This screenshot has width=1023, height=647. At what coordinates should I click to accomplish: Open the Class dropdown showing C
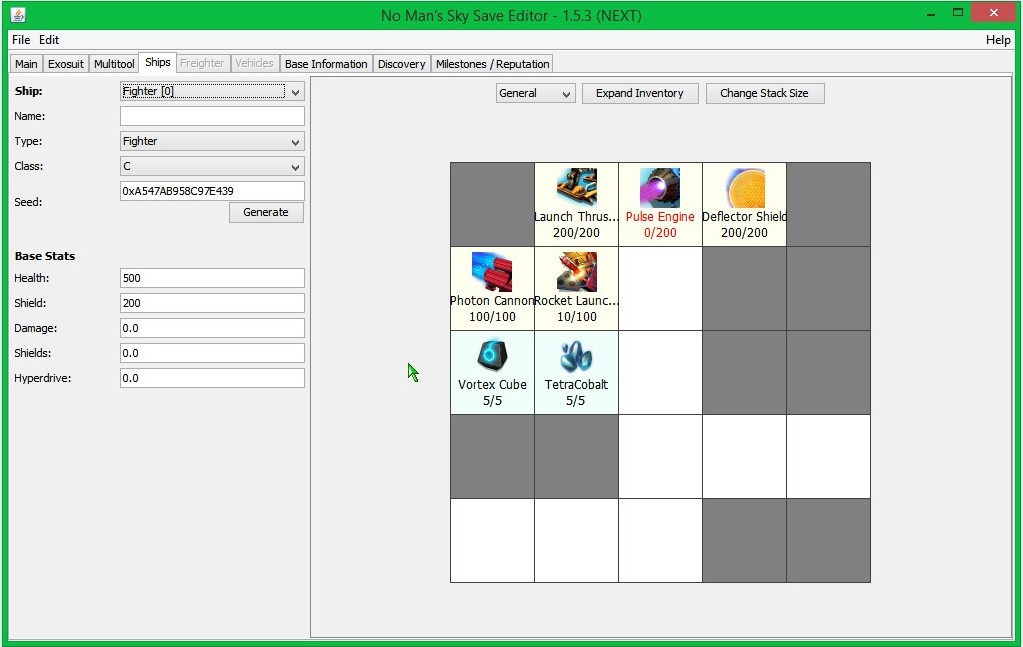[212, 166]
